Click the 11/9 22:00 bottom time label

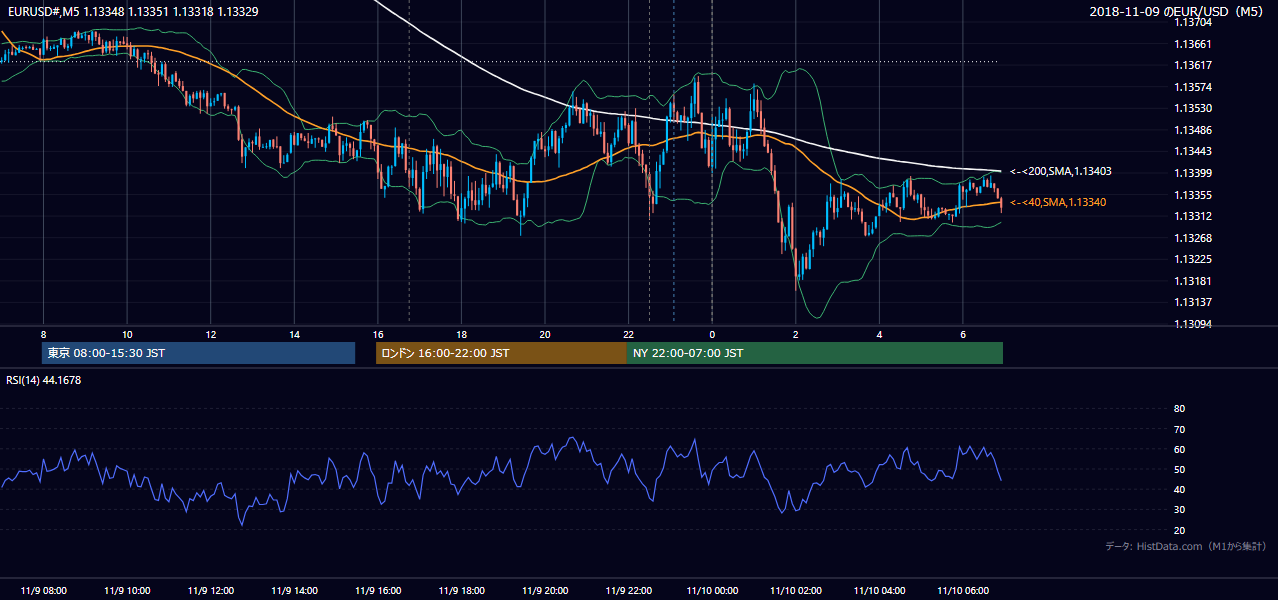[x=628, y=591]
